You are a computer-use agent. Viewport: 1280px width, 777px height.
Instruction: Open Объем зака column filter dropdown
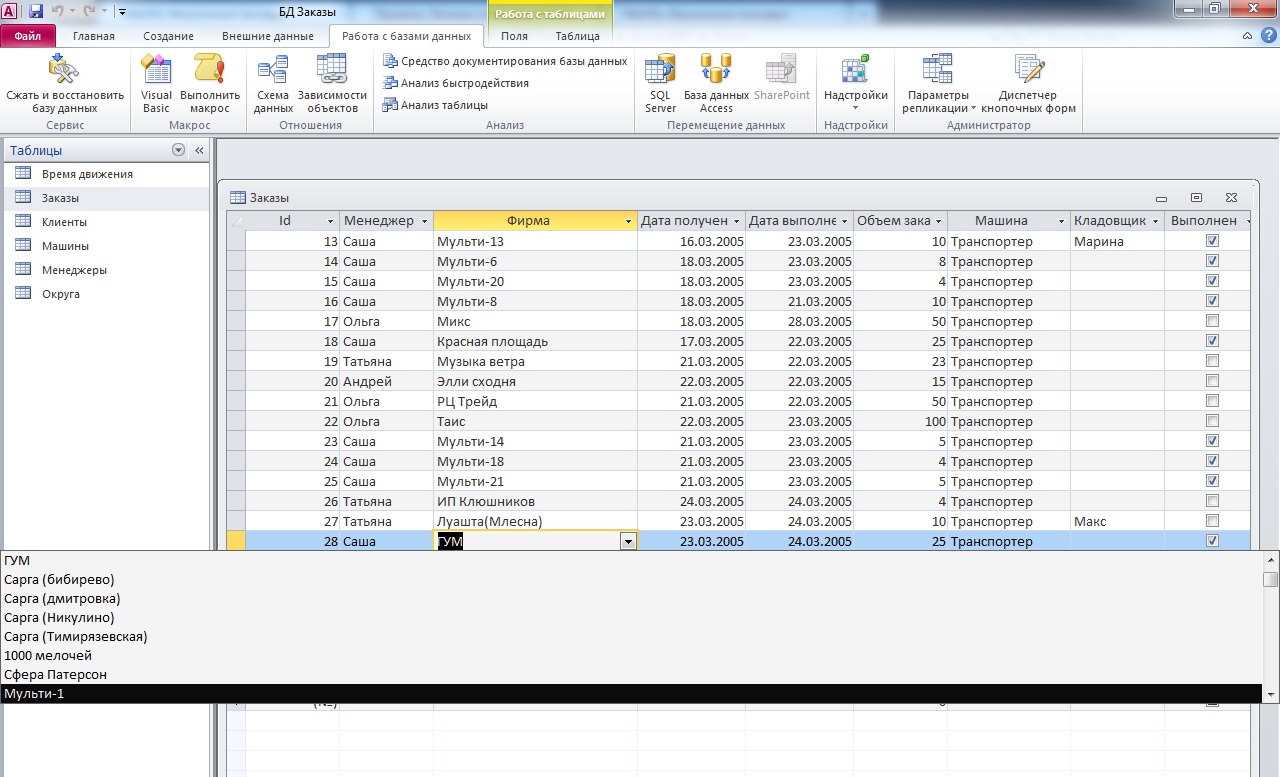(x=939, y=221)
